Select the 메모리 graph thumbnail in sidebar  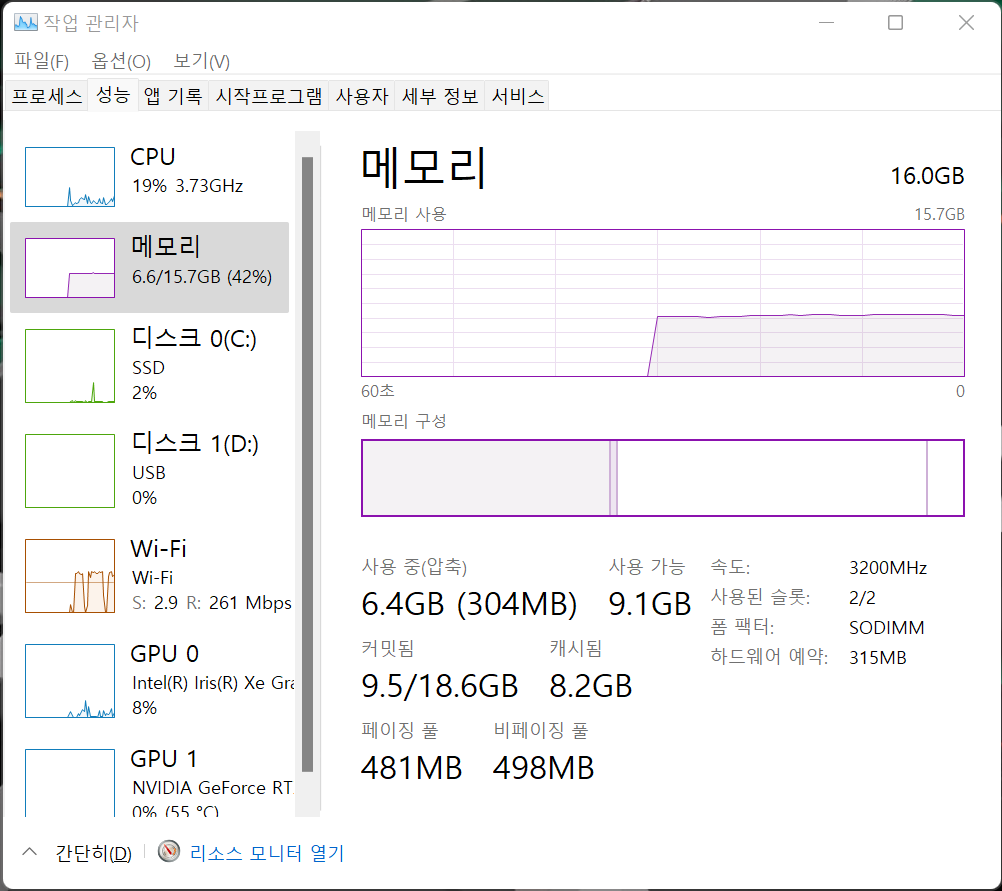click(x=70, y=267)
